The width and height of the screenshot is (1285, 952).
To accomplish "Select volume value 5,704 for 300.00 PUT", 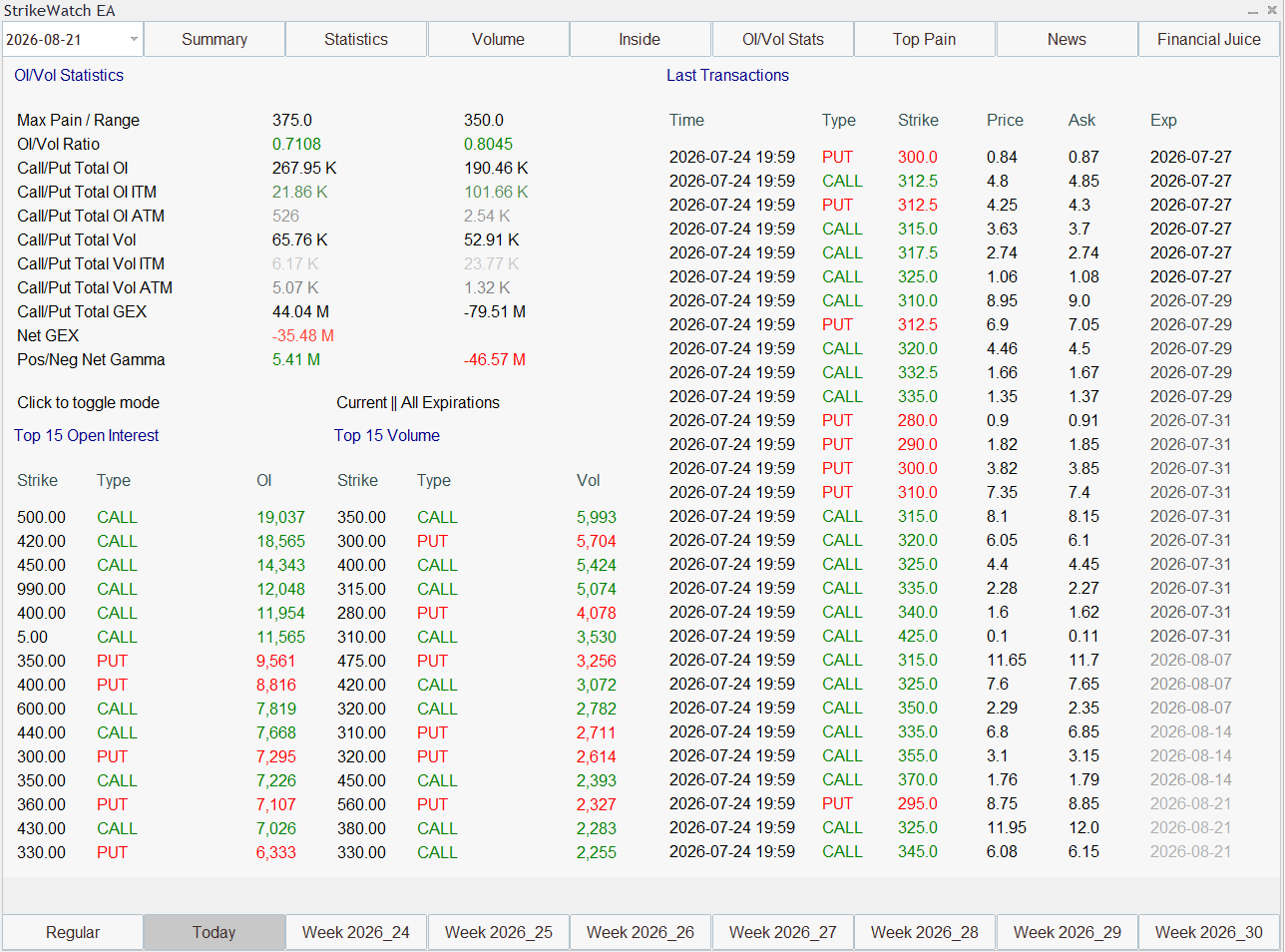I will pyautogui.click(x=597, y=542).
